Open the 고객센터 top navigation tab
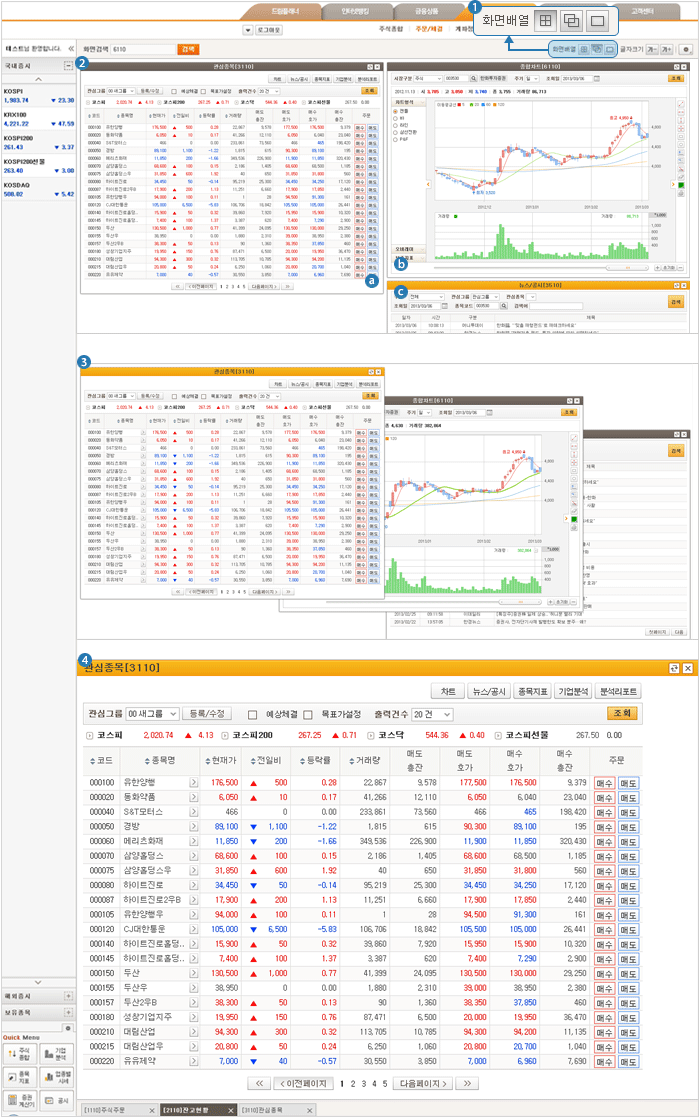700x1118 pixels. point(642,11)
